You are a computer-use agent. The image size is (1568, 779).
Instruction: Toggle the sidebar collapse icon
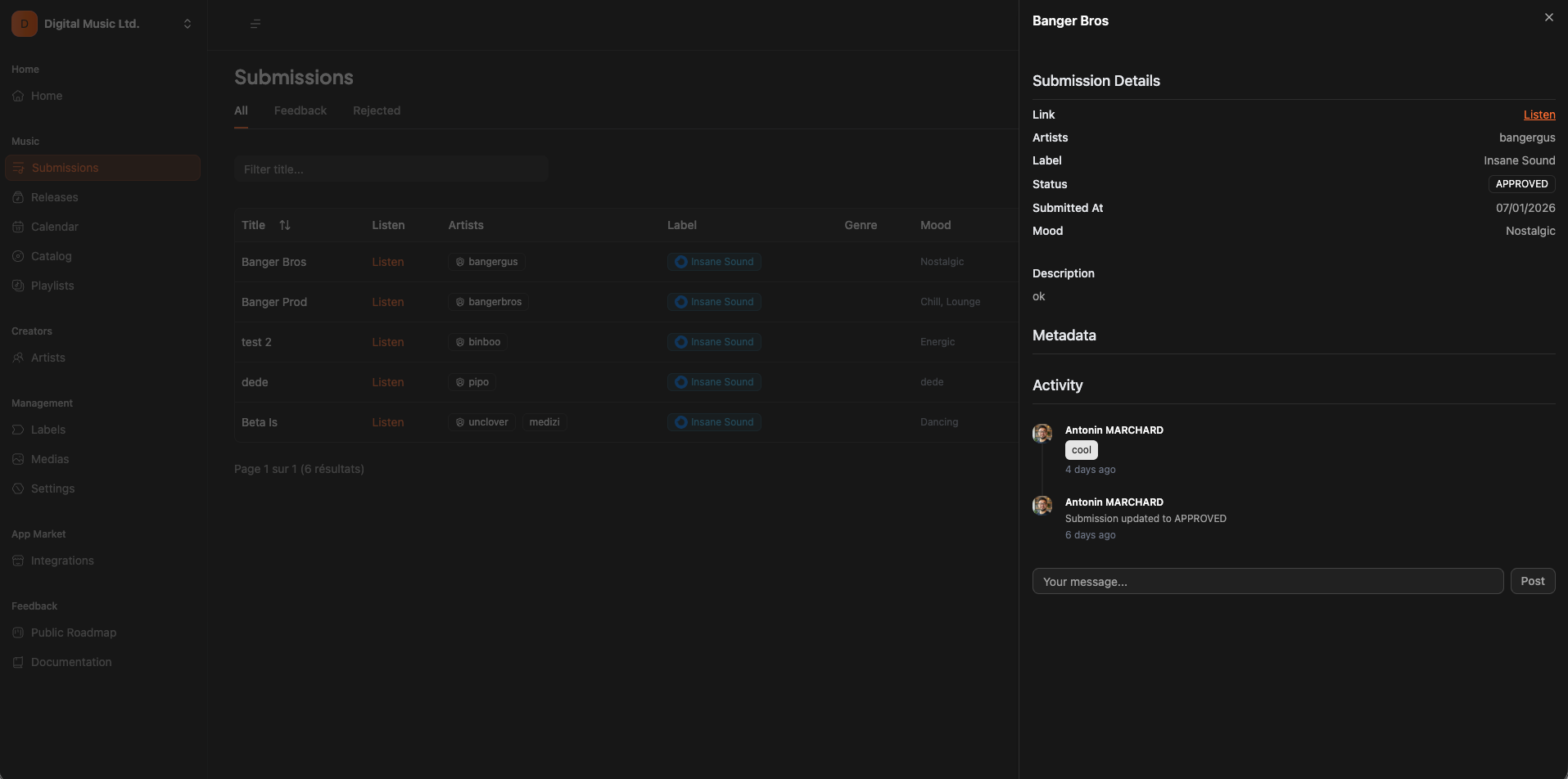click(x=255, y=24)
